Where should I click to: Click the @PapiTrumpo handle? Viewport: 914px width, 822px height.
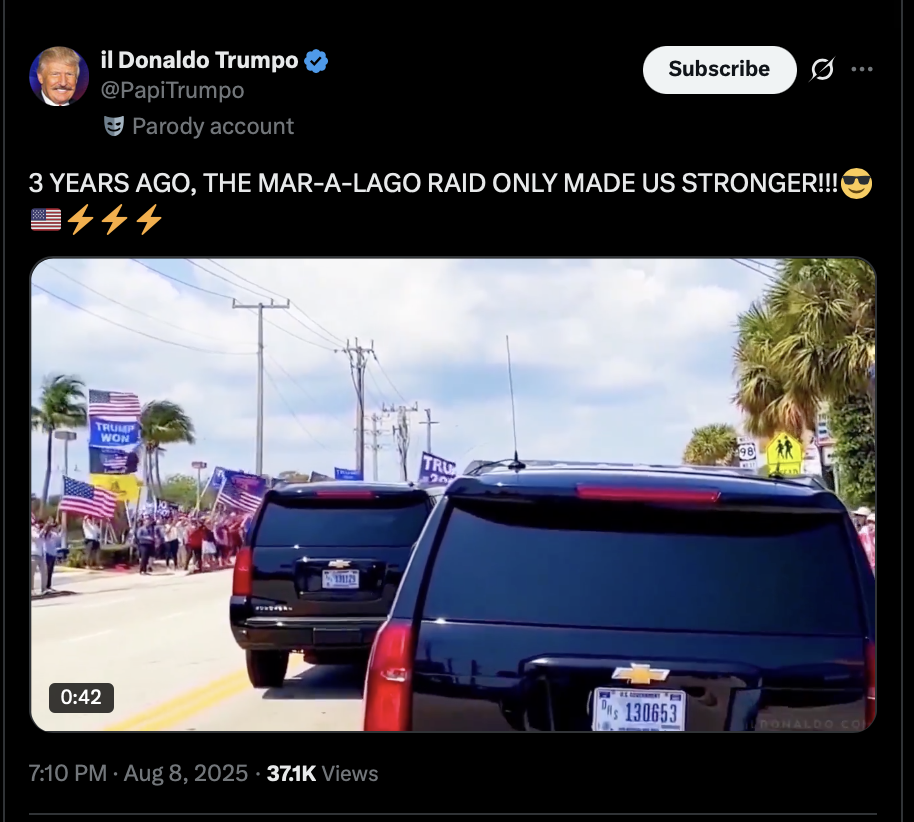(x=173, y=90)
